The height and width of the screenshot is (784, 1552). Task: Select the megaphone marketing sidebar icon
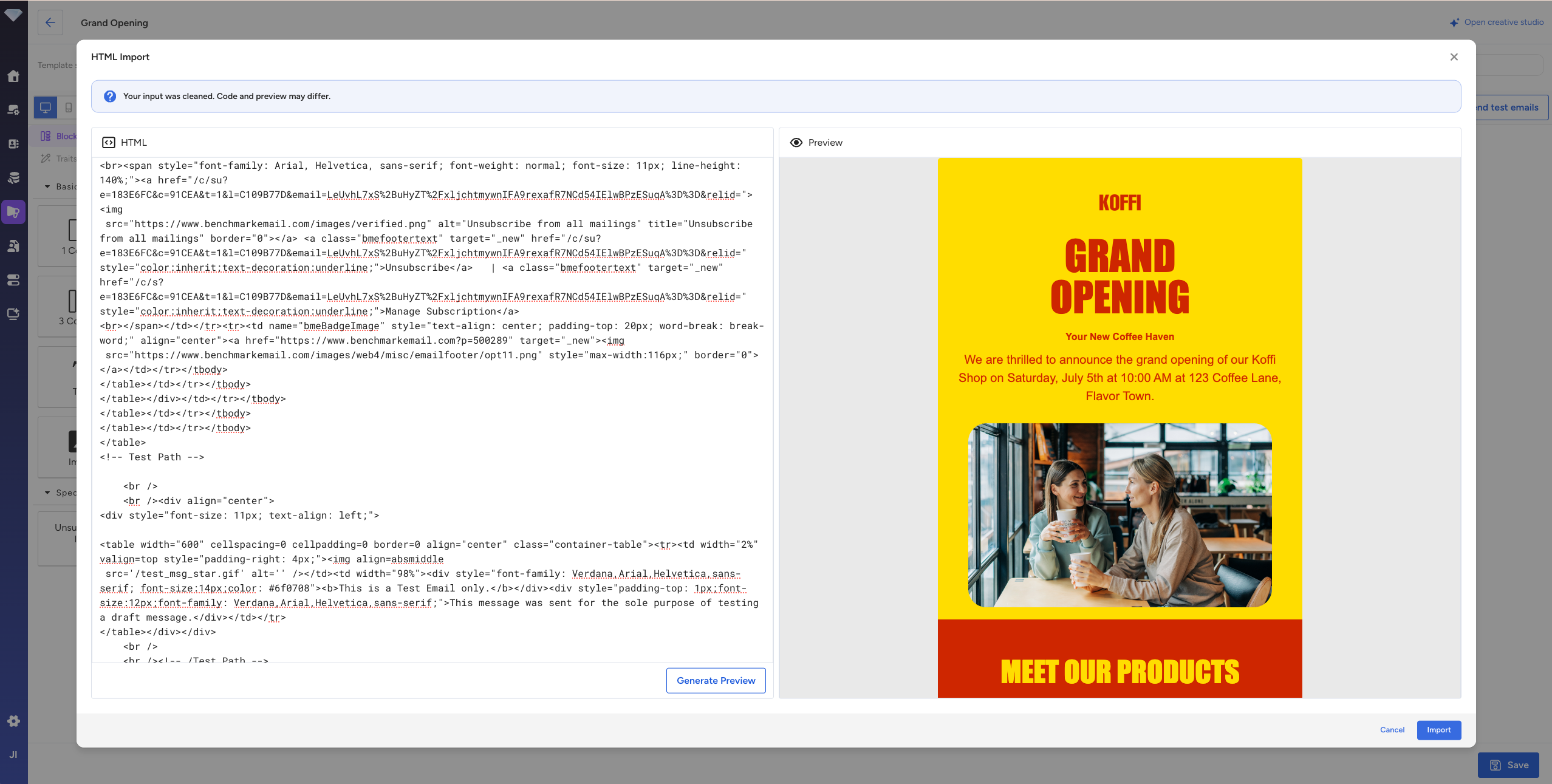click(13, 212)
